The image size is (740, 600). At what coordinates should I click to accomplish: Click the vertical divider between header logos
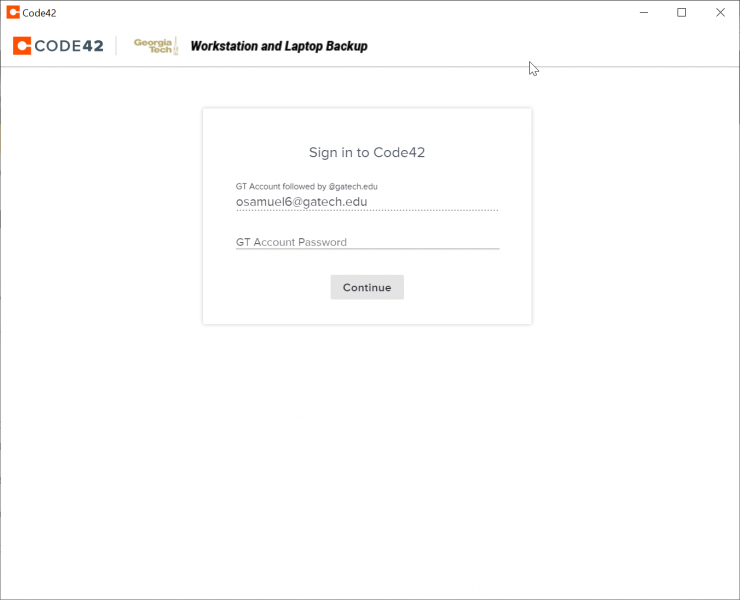[117, 46]
